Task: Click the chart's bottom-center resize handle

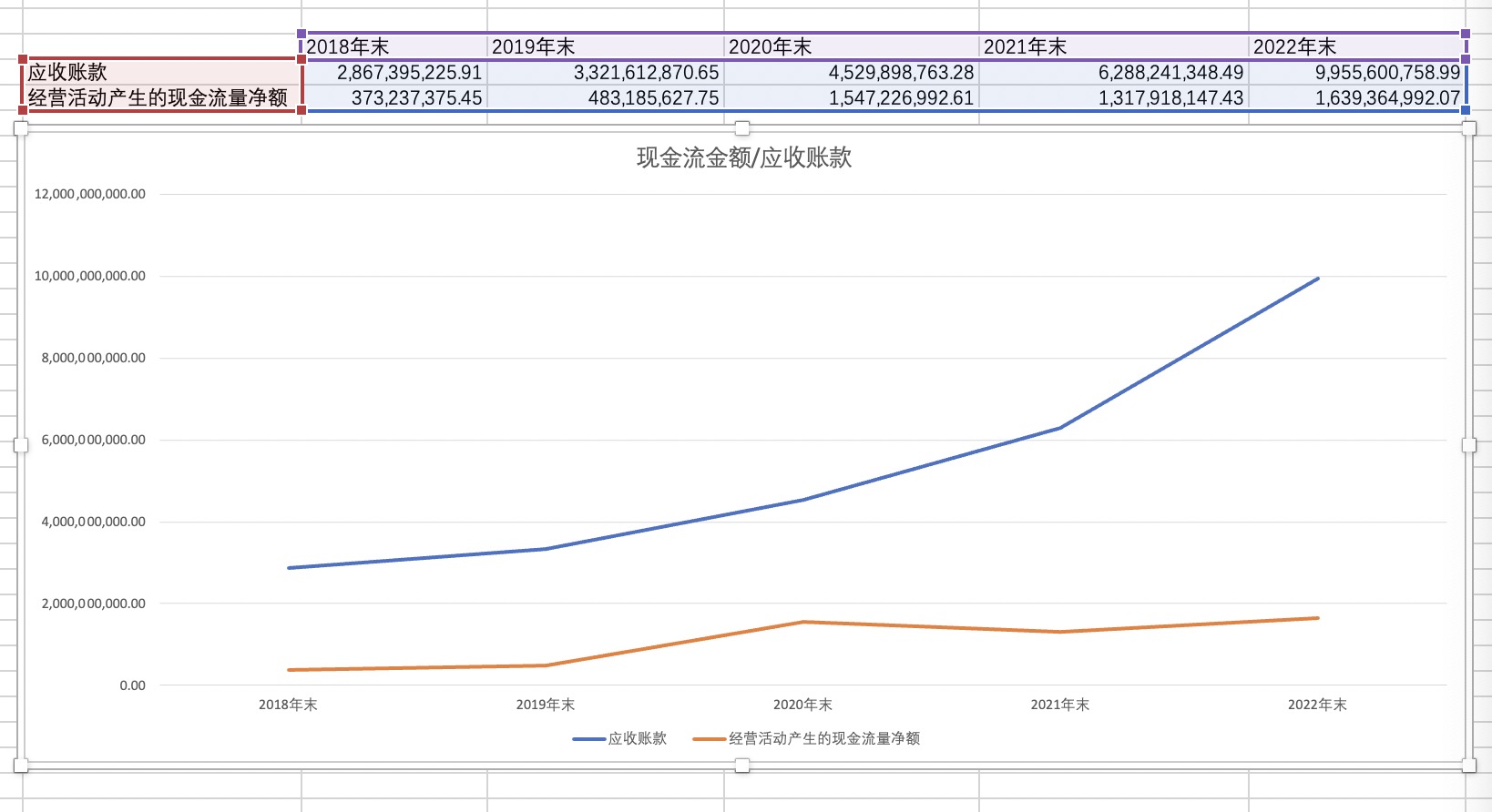Action: (742, 766)
